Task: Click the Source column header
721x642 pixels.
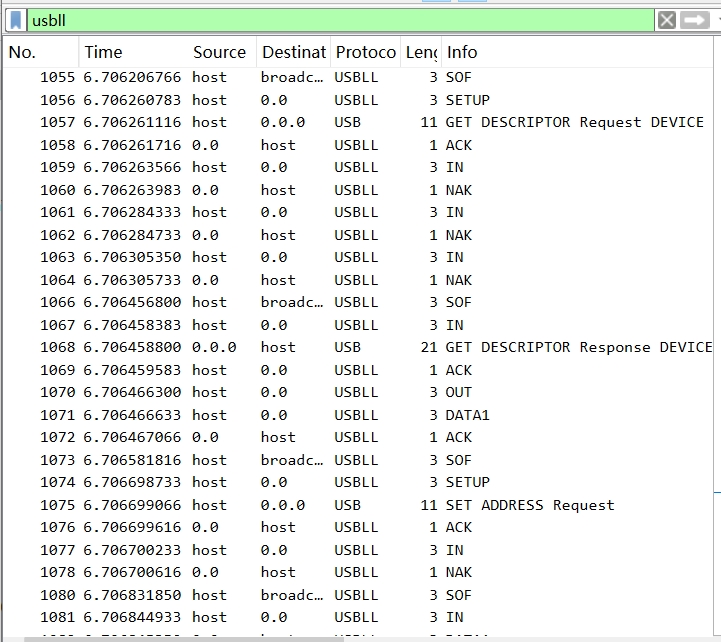Action: pos(219,52)
